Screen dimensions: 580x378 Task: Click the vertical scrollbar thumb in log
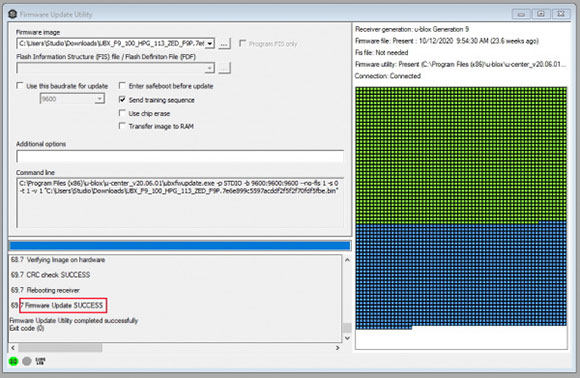coord(347,328)
